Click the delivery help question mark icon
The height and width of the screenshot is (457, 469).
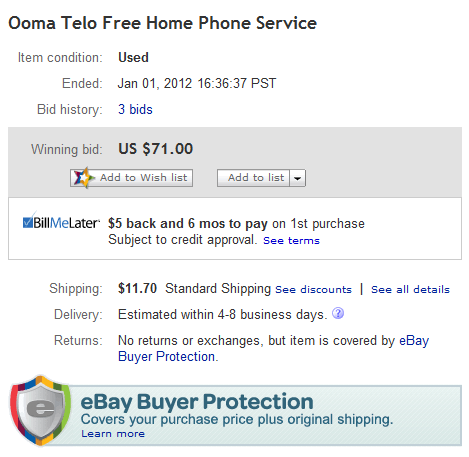tap(338, 313)
